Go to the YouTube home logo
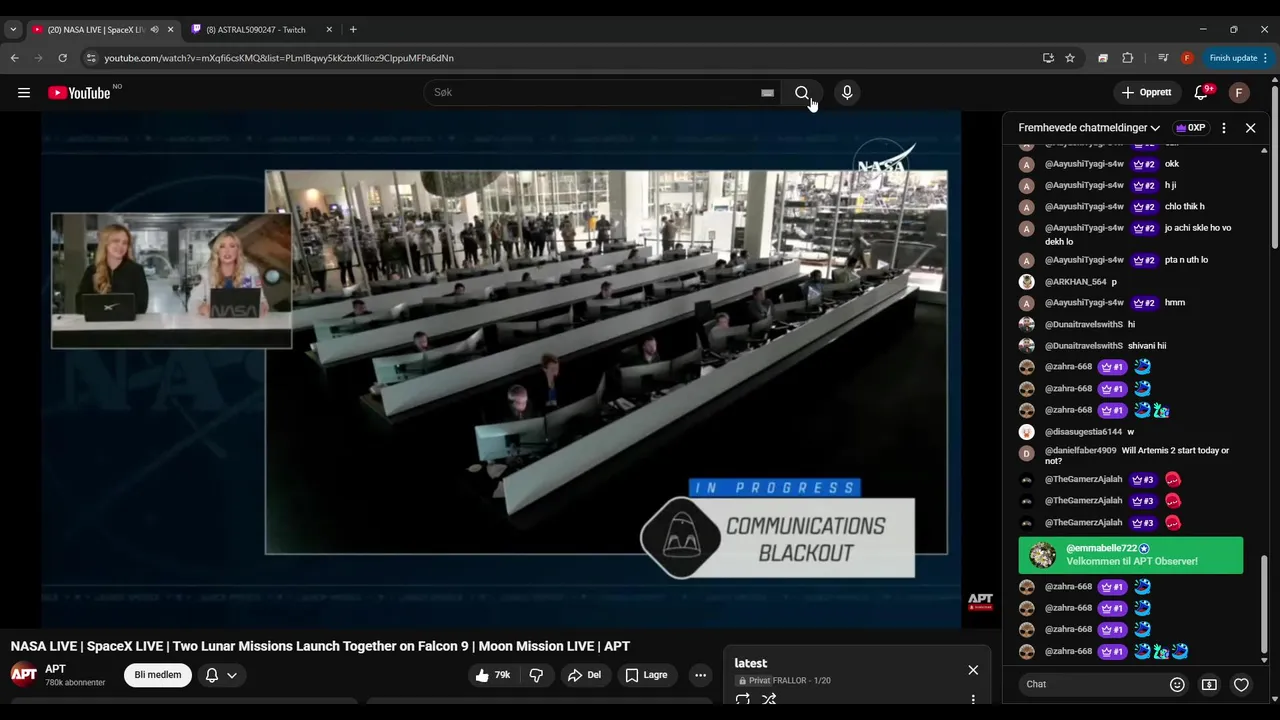Viewport: 1280px width, 720px height. click(x=80, y=93)
